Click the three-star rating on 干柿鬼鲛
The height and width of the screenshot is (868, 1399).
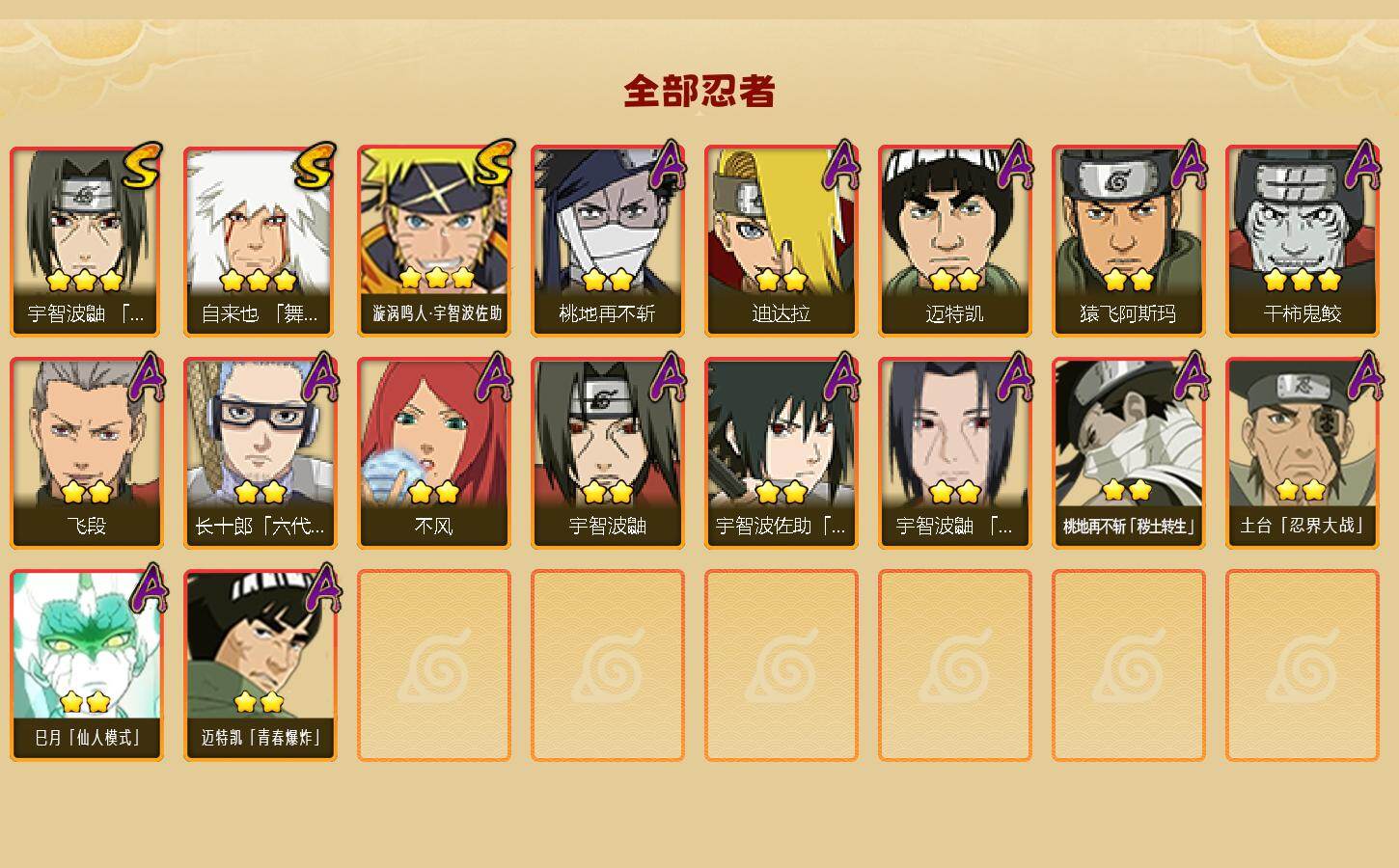click(1303, 280)
